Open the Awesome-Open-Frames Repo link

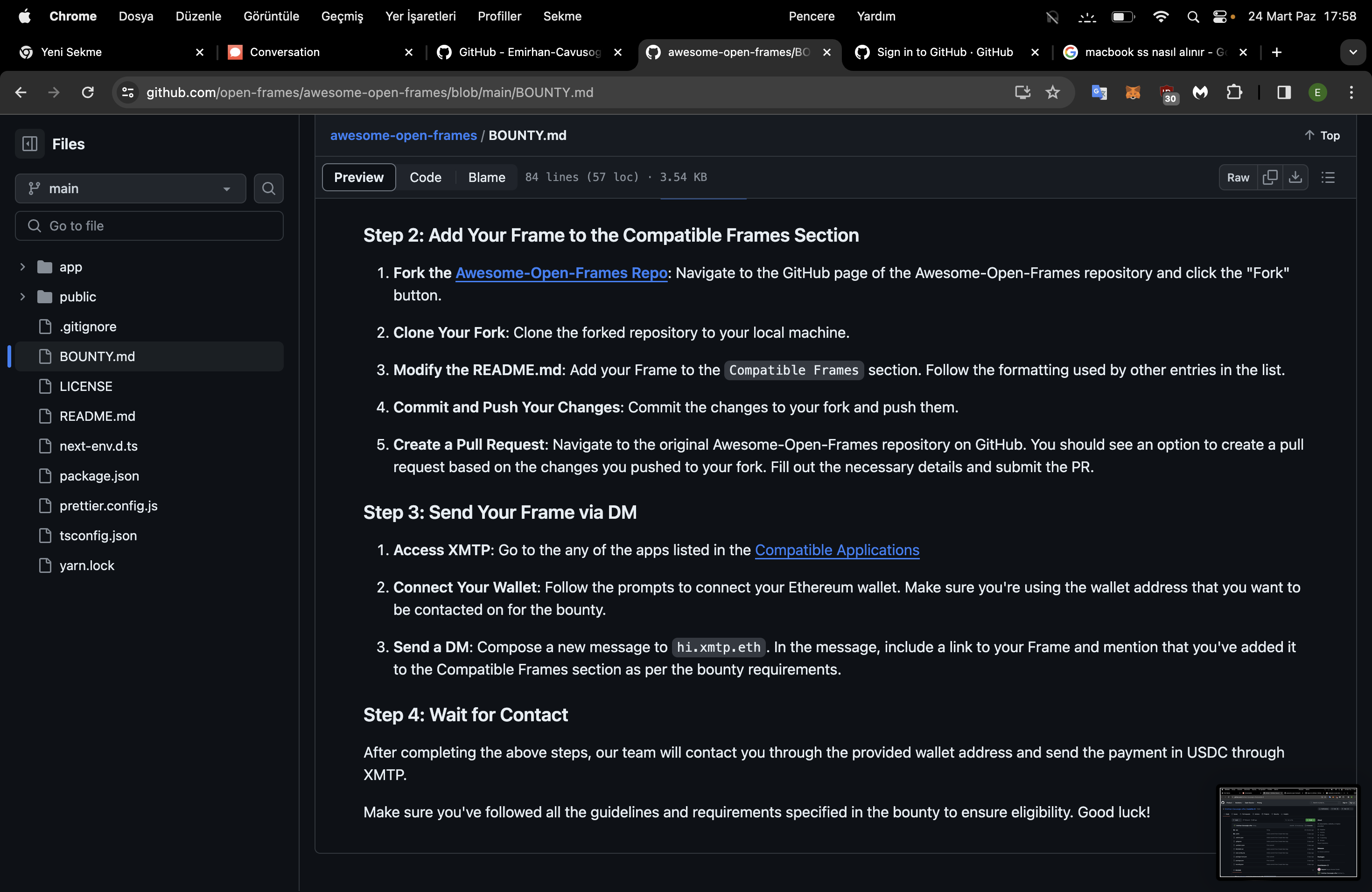(561, 273)
